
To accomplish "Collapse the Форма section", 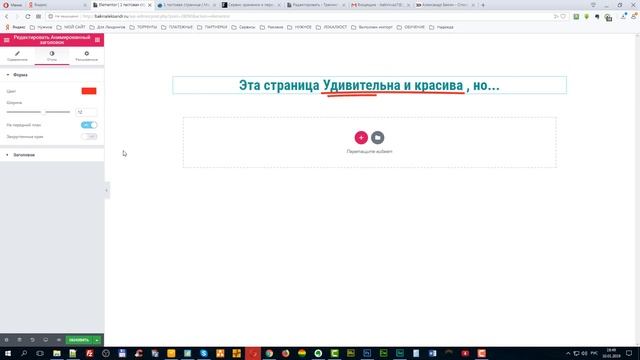I will [x=52, y=75].
